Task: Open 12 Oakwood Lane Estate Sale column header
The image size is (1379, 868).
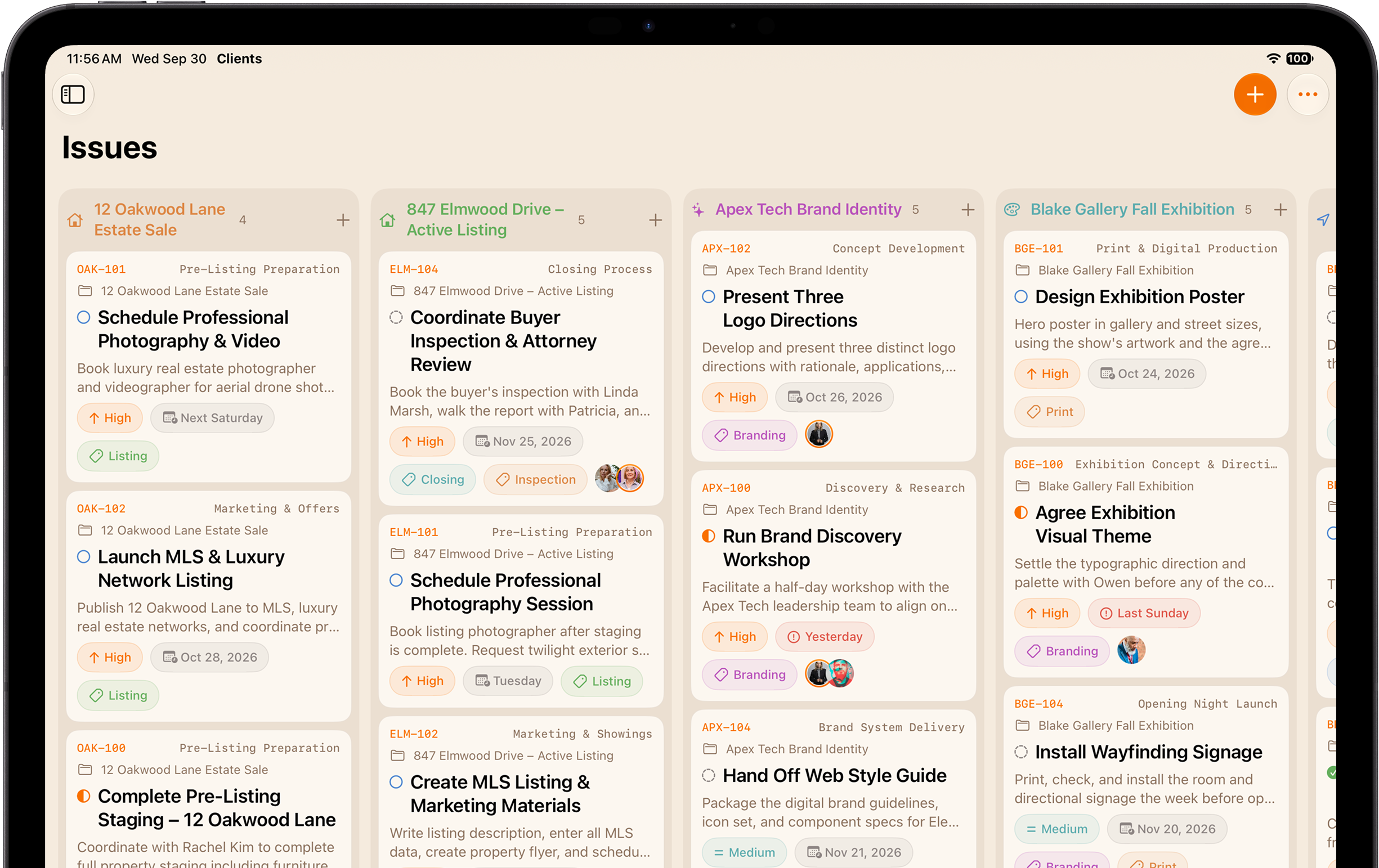Action: point(160,220)
